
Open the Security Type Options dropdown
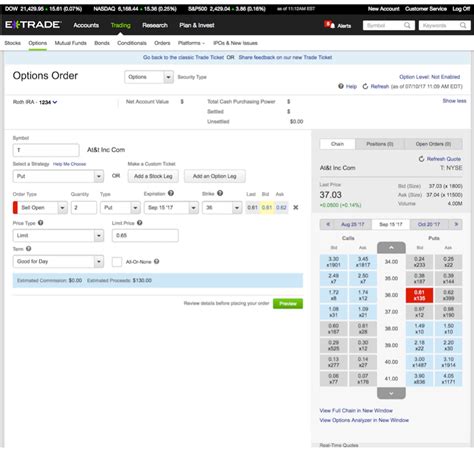tap(149, 77)
